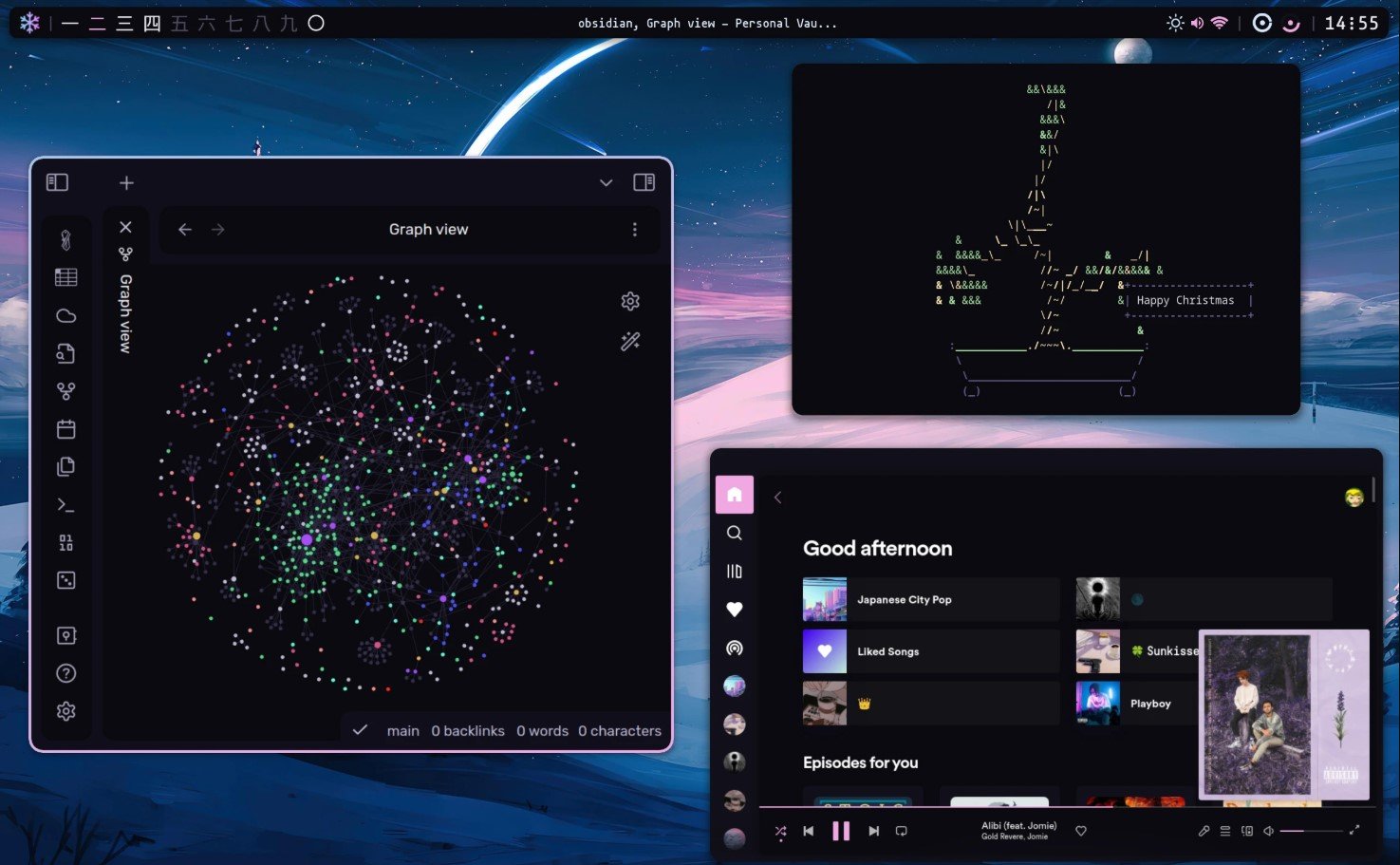Adjust the Spotify volume slider
This screenshot has height=865, width=1400.
[1310, 830]
